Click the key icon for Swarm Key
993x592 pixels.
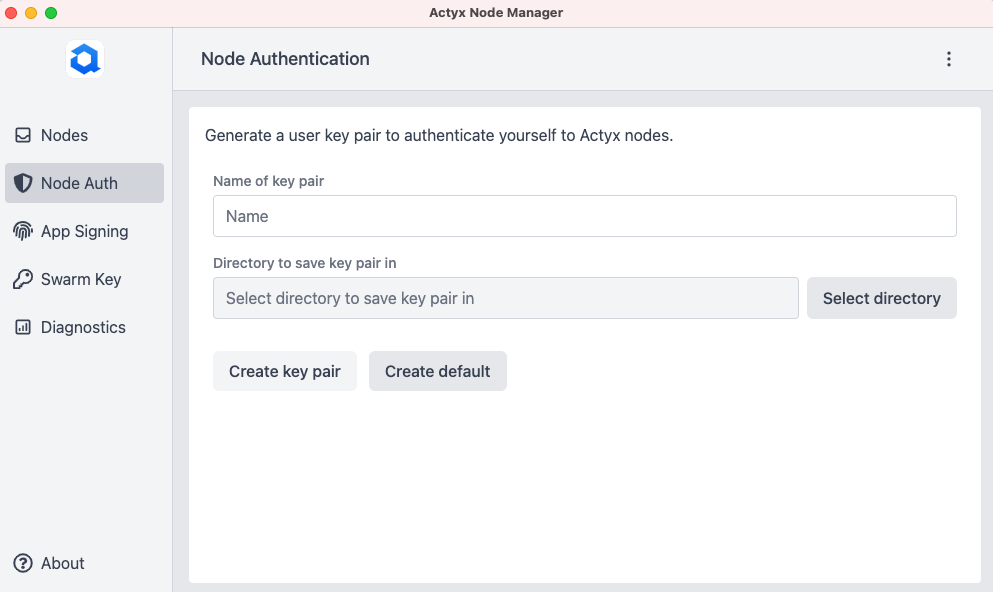coord(23,279)
